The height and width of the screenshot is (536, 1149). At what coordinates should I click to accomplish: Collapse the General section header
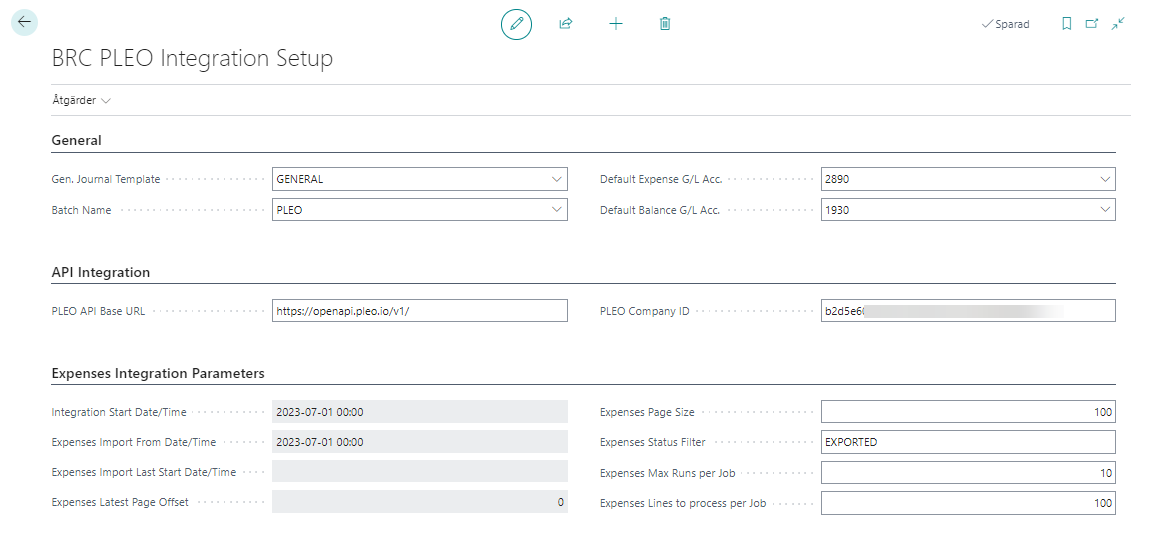click(x=76, y=140)
